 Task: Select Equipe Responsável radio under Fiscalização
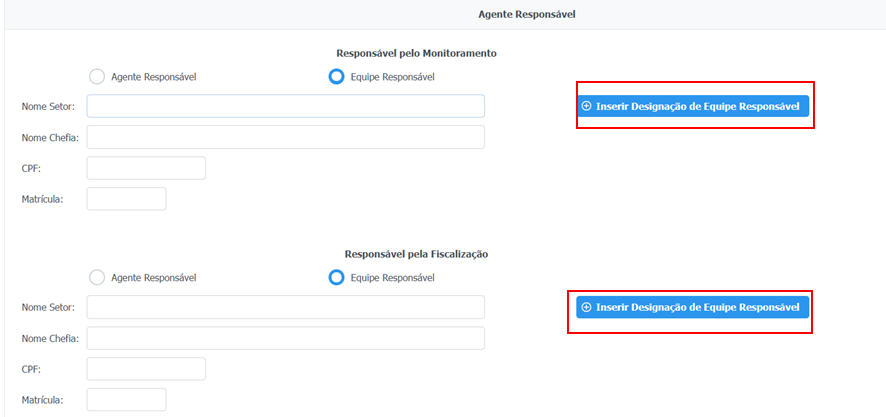pos(336,277)
